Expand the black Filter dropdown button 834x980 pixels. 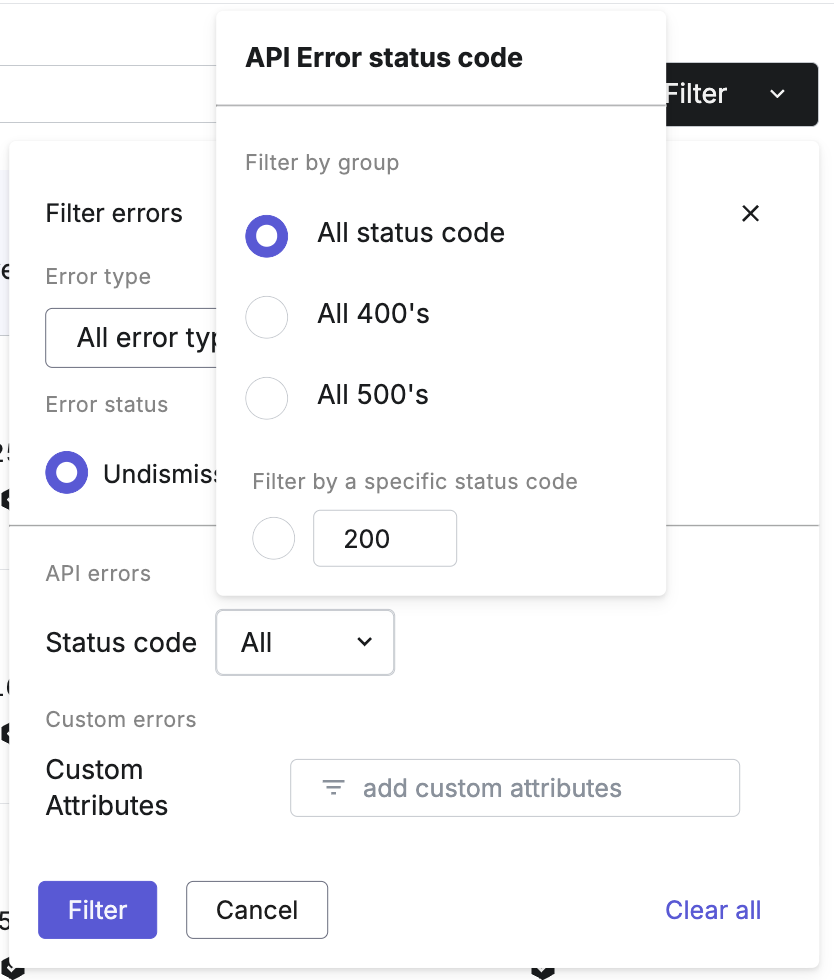[741, 94]
